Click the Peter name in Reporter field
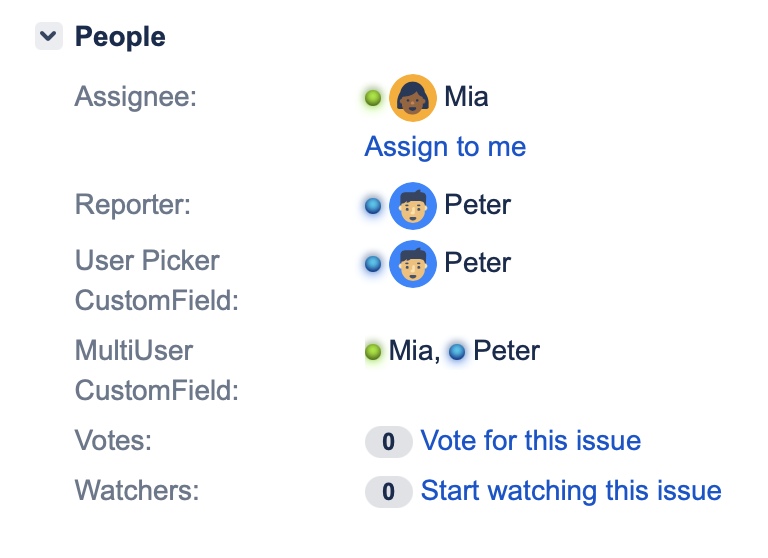768x558 pixels. 477,205
